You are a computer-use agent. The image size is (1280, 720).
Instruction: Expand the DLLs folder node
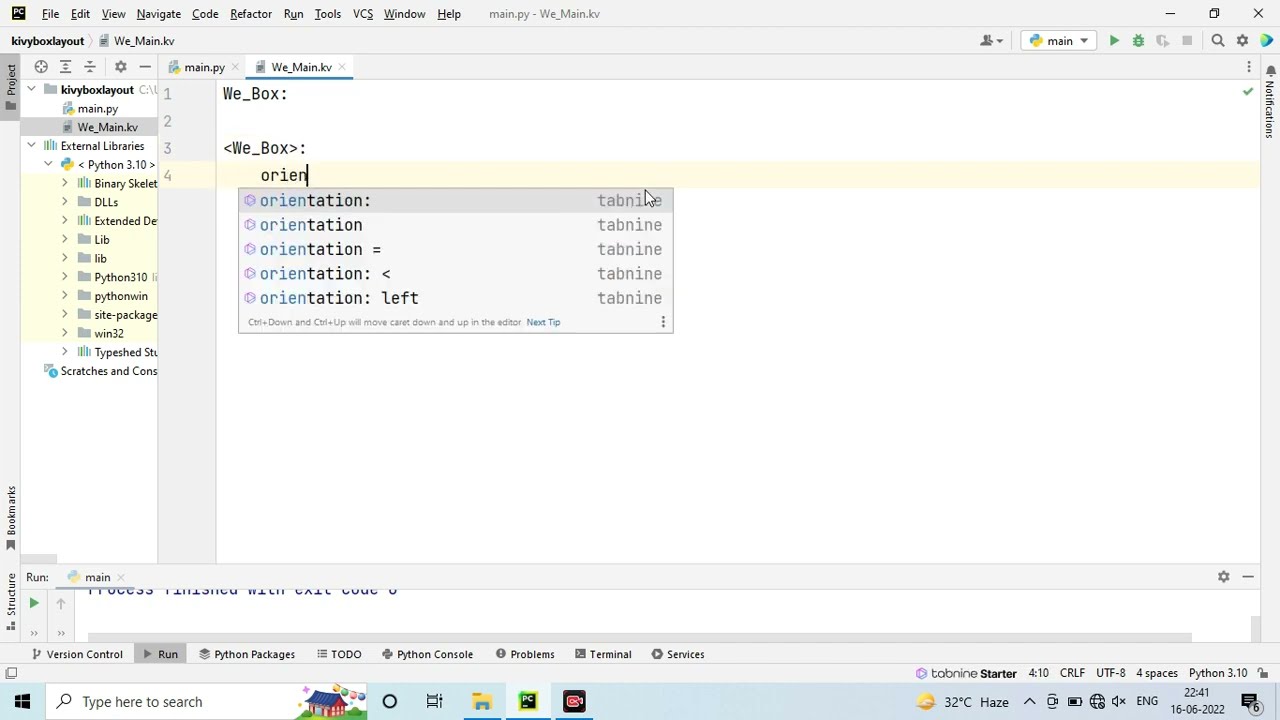pyautogui.click(x=65, y=202)
